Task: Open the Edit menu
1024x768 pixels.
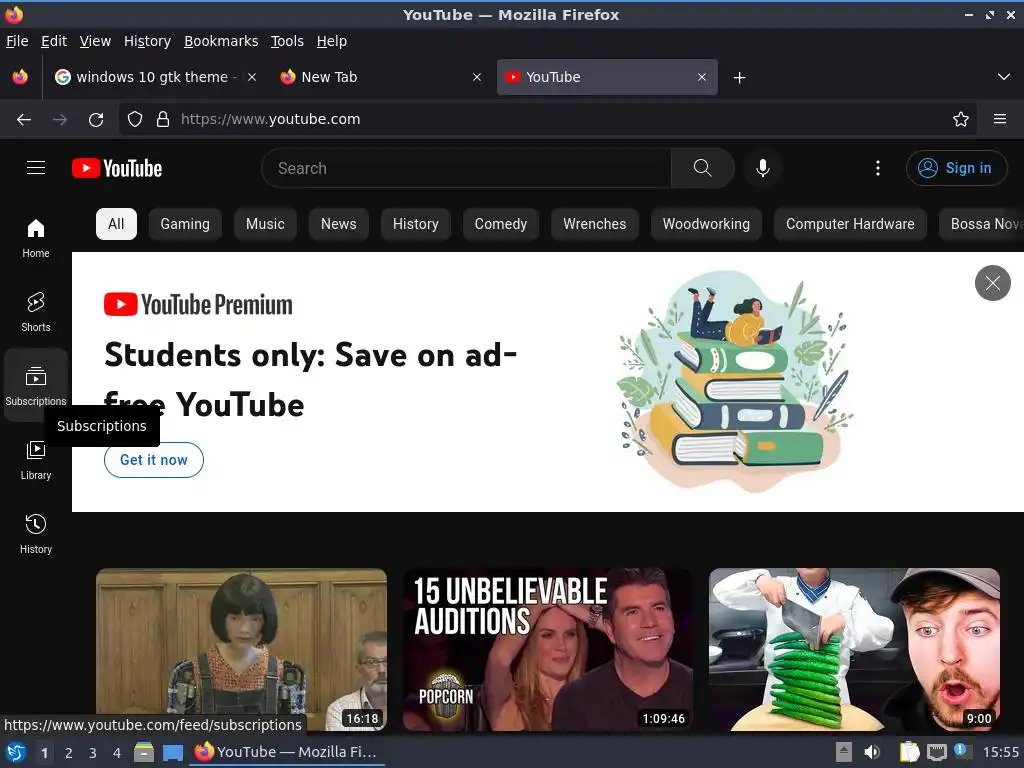Action: tap(54, 41)
